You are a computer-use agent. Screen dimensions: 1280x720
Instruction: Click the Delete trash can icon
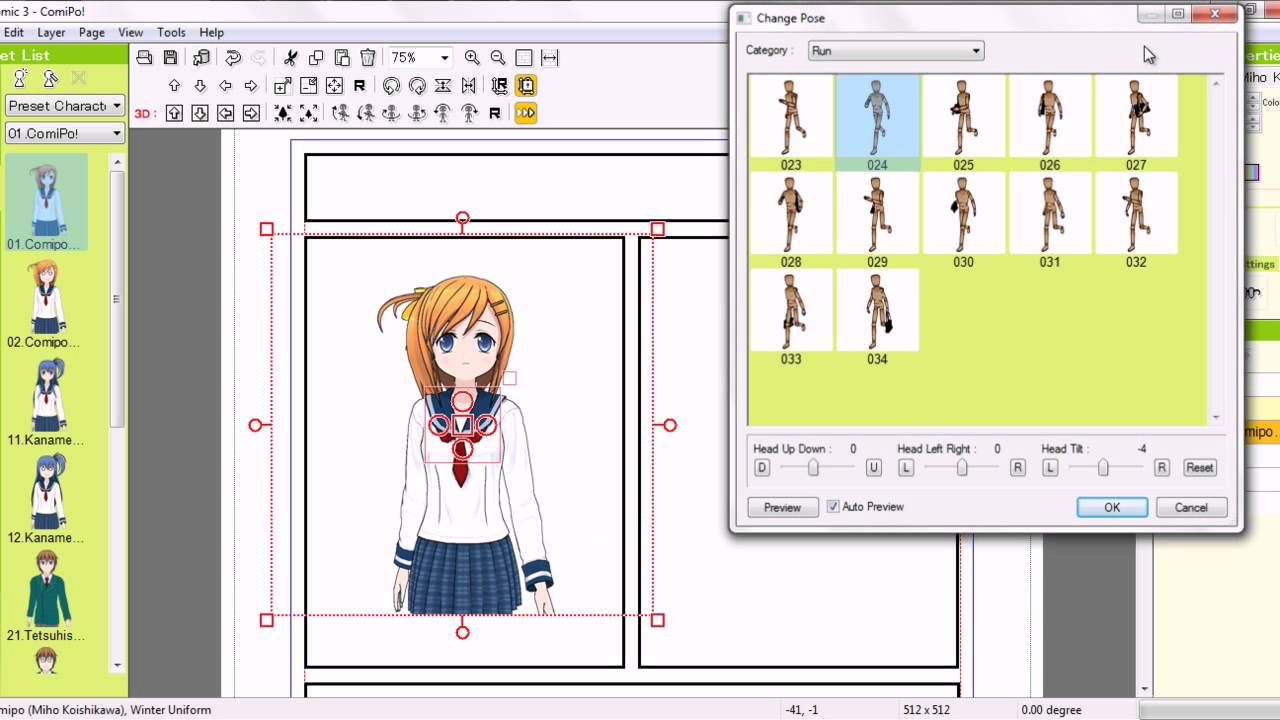(368, 58)
